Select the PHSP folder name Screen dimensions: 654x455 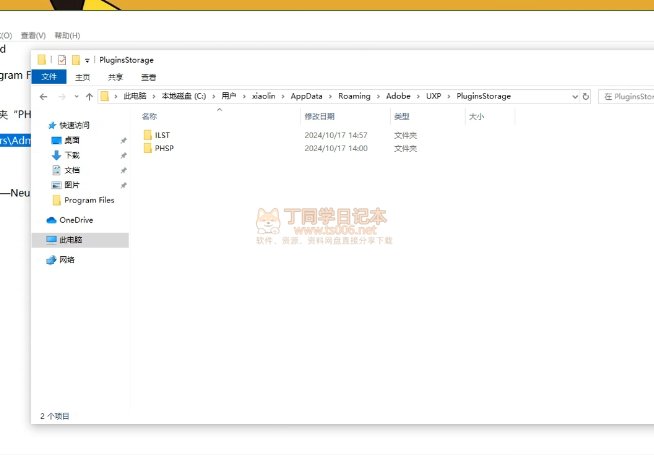(x=164, y=148)
